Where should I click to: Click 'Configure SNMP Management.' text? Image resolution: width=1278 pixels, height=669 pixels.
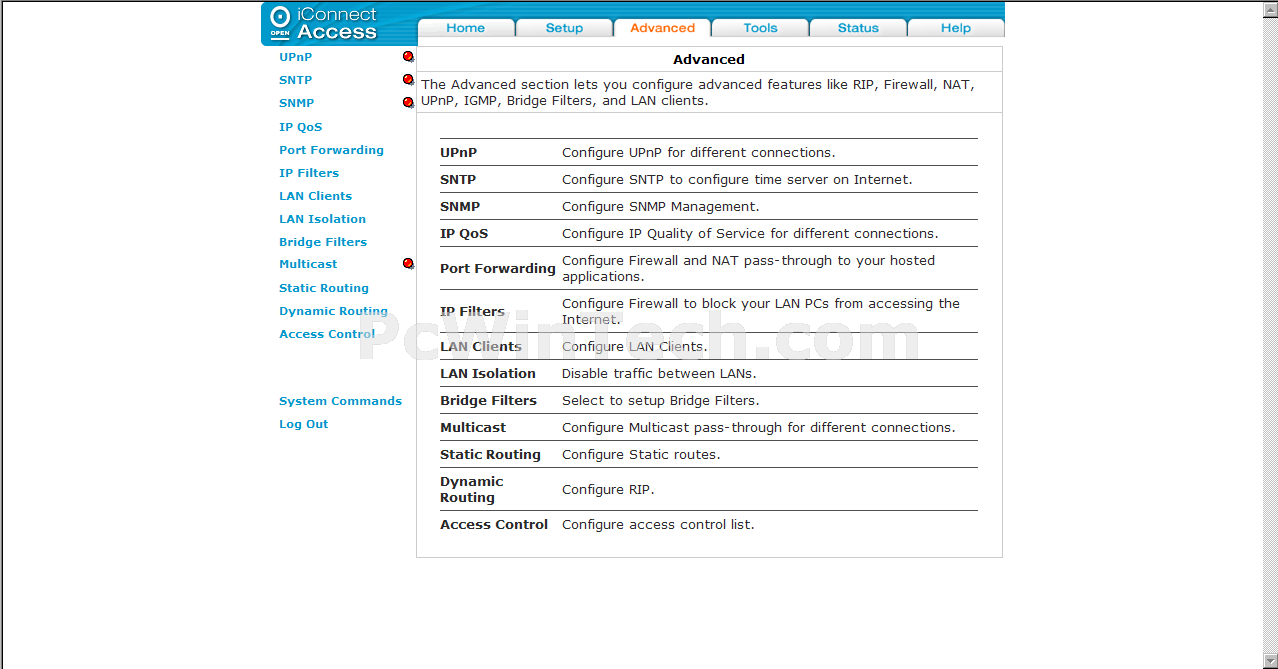661,207
